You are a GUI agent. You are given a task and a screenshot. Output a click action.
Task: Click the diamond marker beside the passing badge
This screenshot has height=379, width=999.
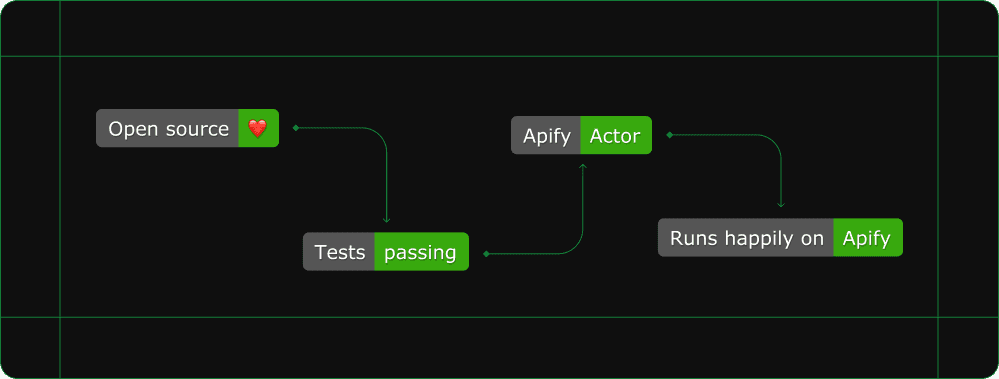point(486,254)
